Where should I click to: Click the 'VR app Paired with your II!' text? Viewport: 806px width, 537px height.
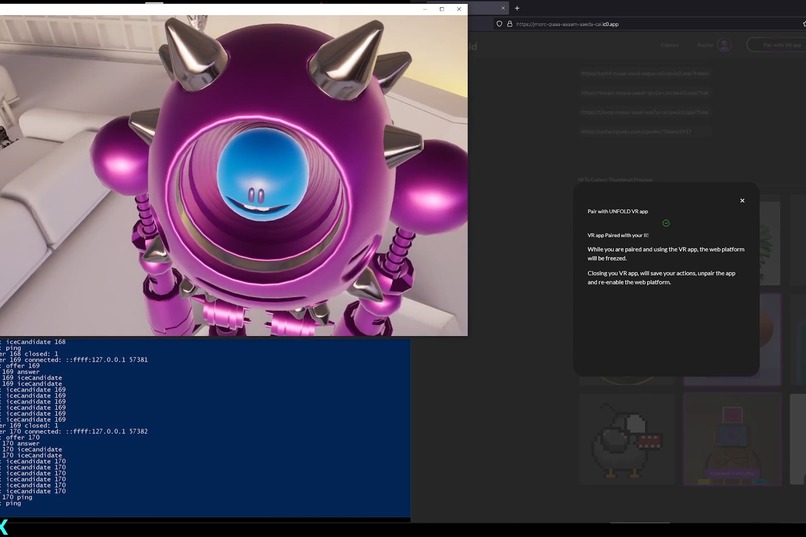618,235
